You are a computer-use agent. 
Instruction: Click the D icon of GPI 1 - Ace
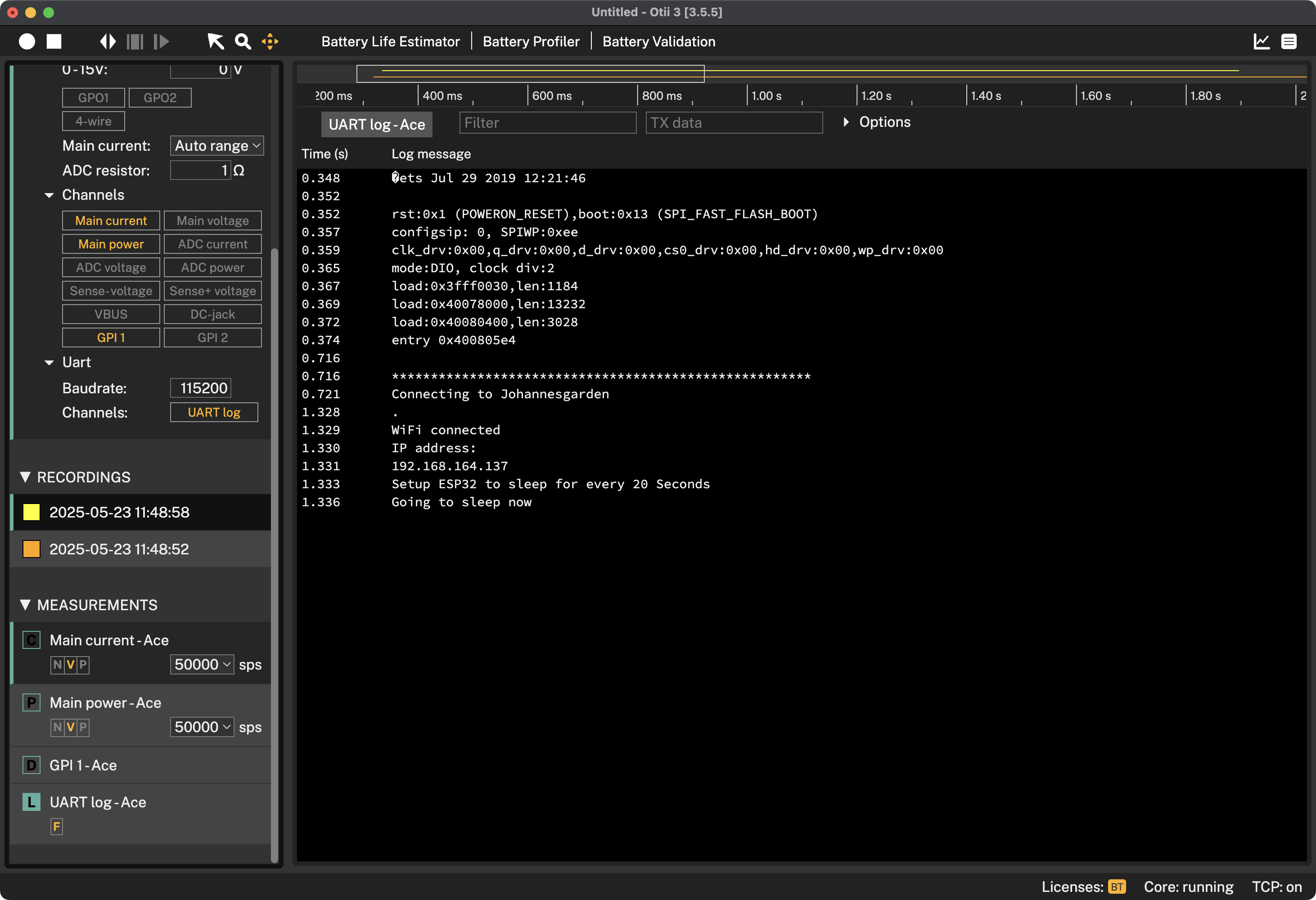click(31, 765)
